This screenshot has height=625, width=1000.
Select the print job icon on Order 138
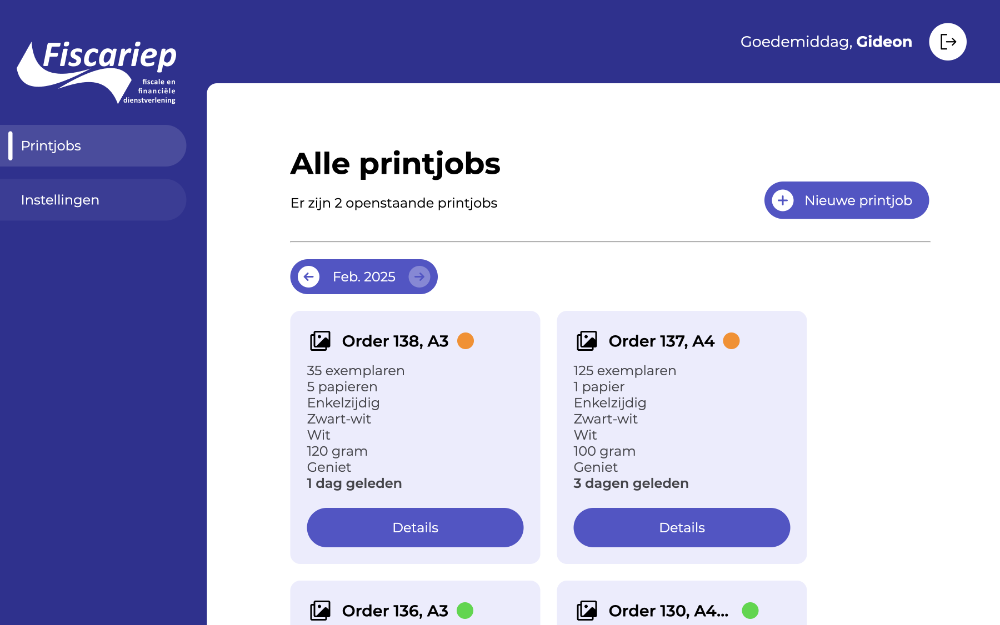coord(319,340)
